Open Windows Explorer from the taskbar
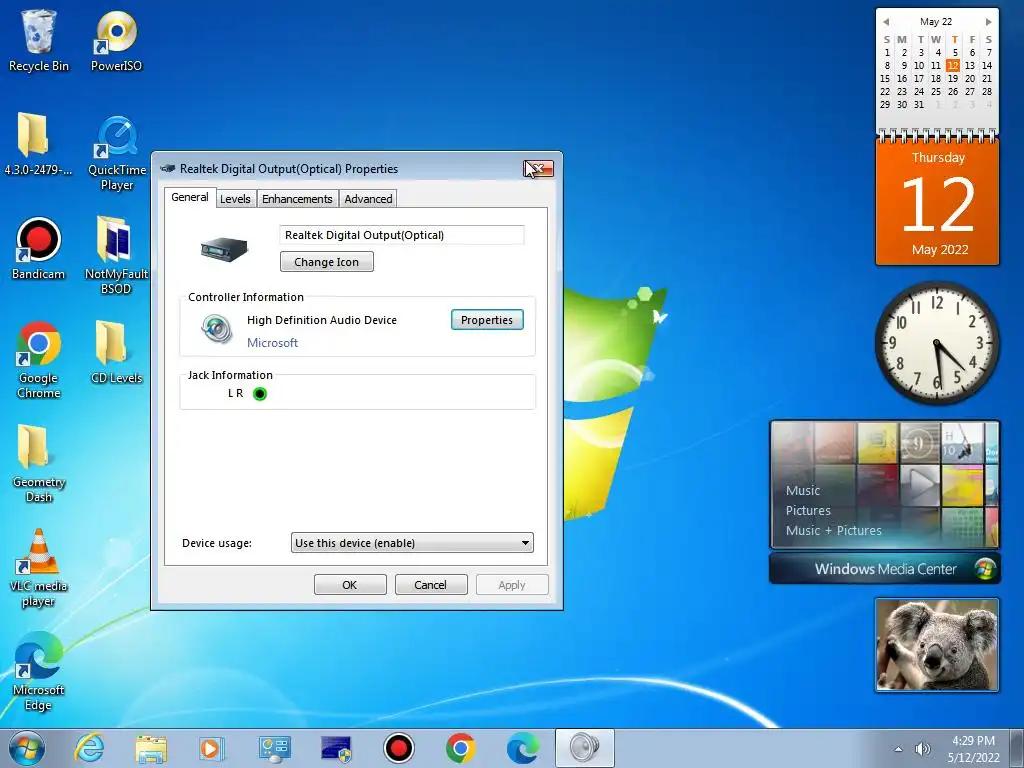Screen dimensions: 1024x768 (x=151, y=748)
